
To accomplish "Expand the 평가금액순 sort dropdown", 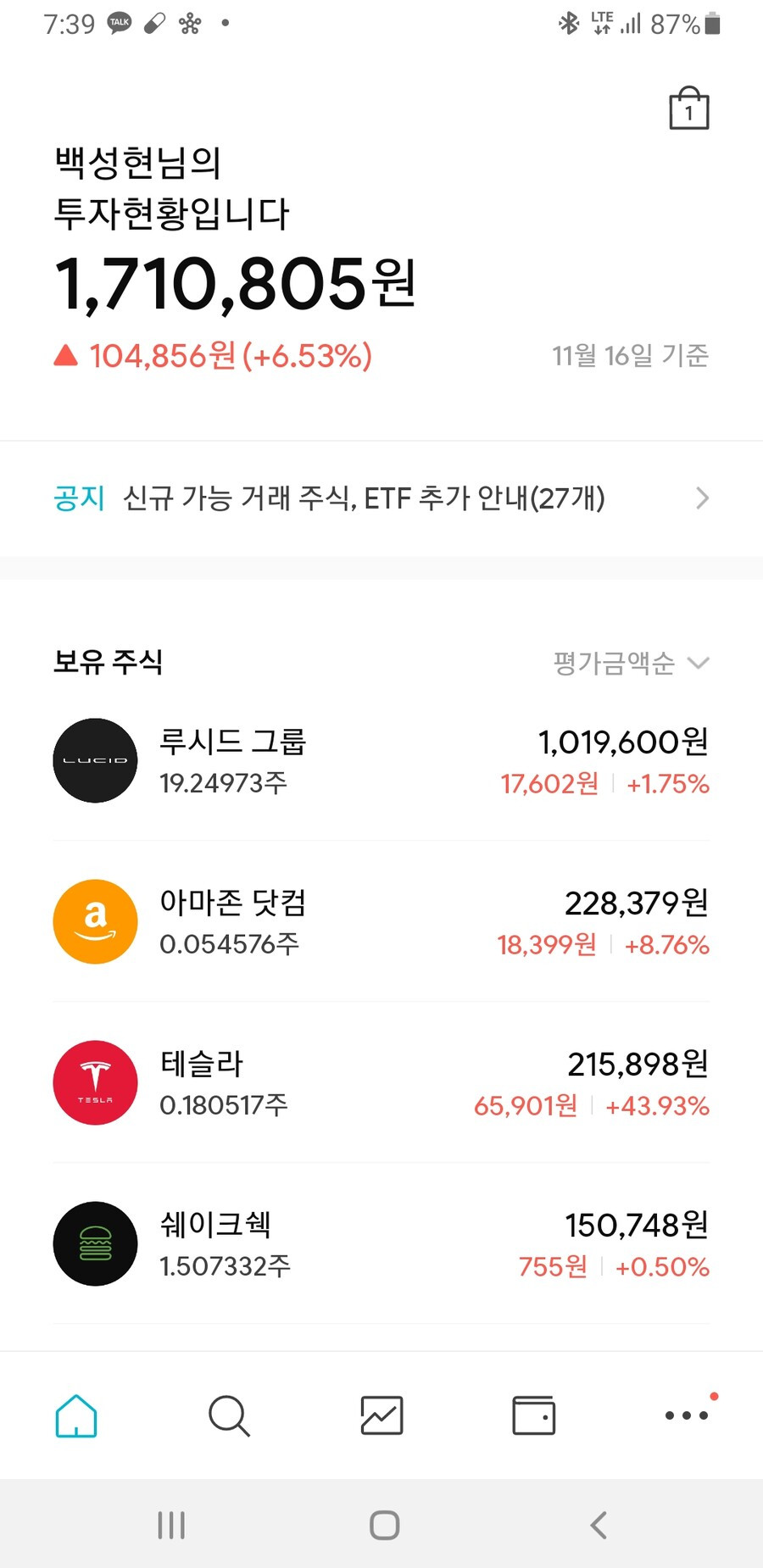I will tap(631, 663).
